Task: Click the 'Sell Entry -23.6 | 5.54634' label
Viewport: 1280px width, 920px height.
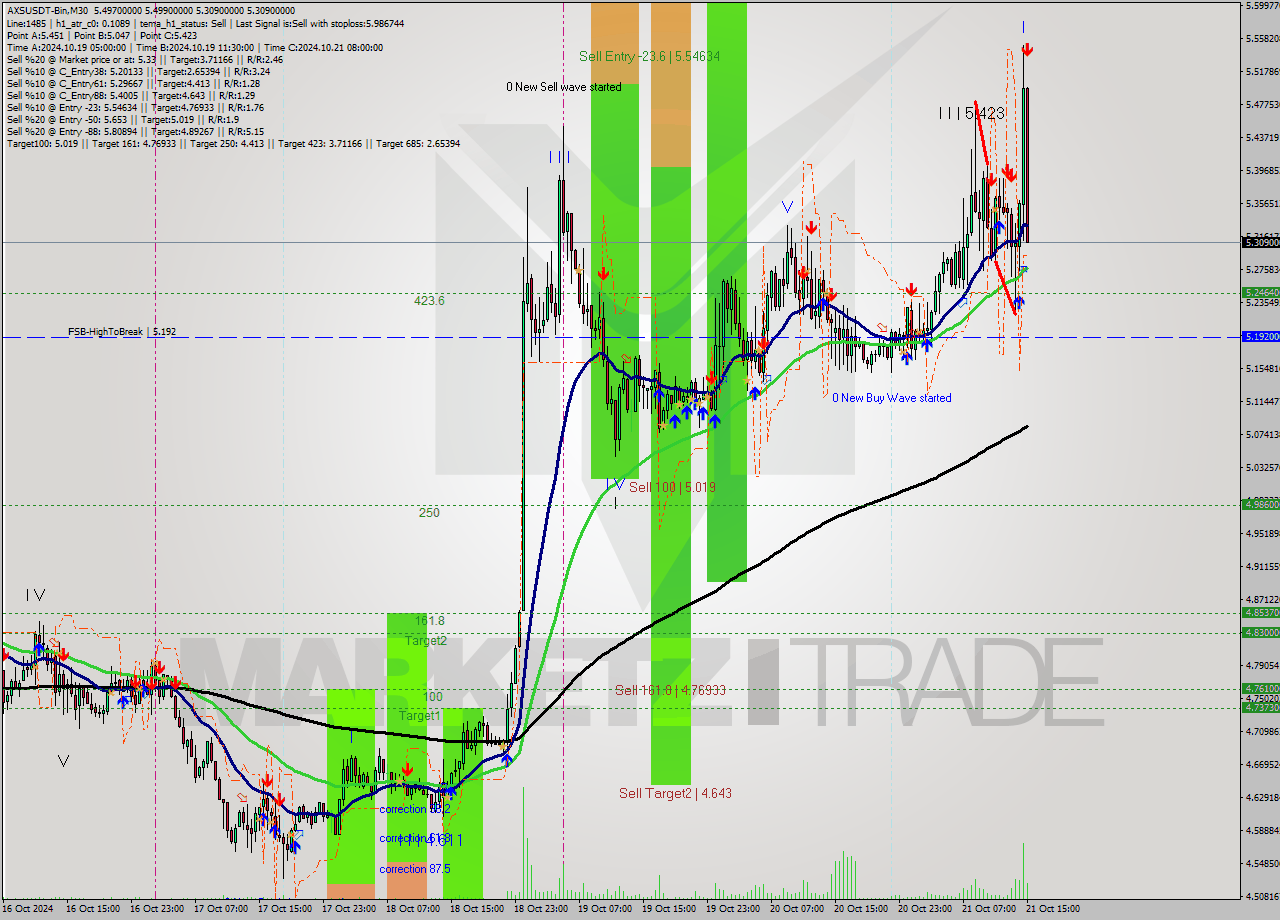Action: coord(649,56)
